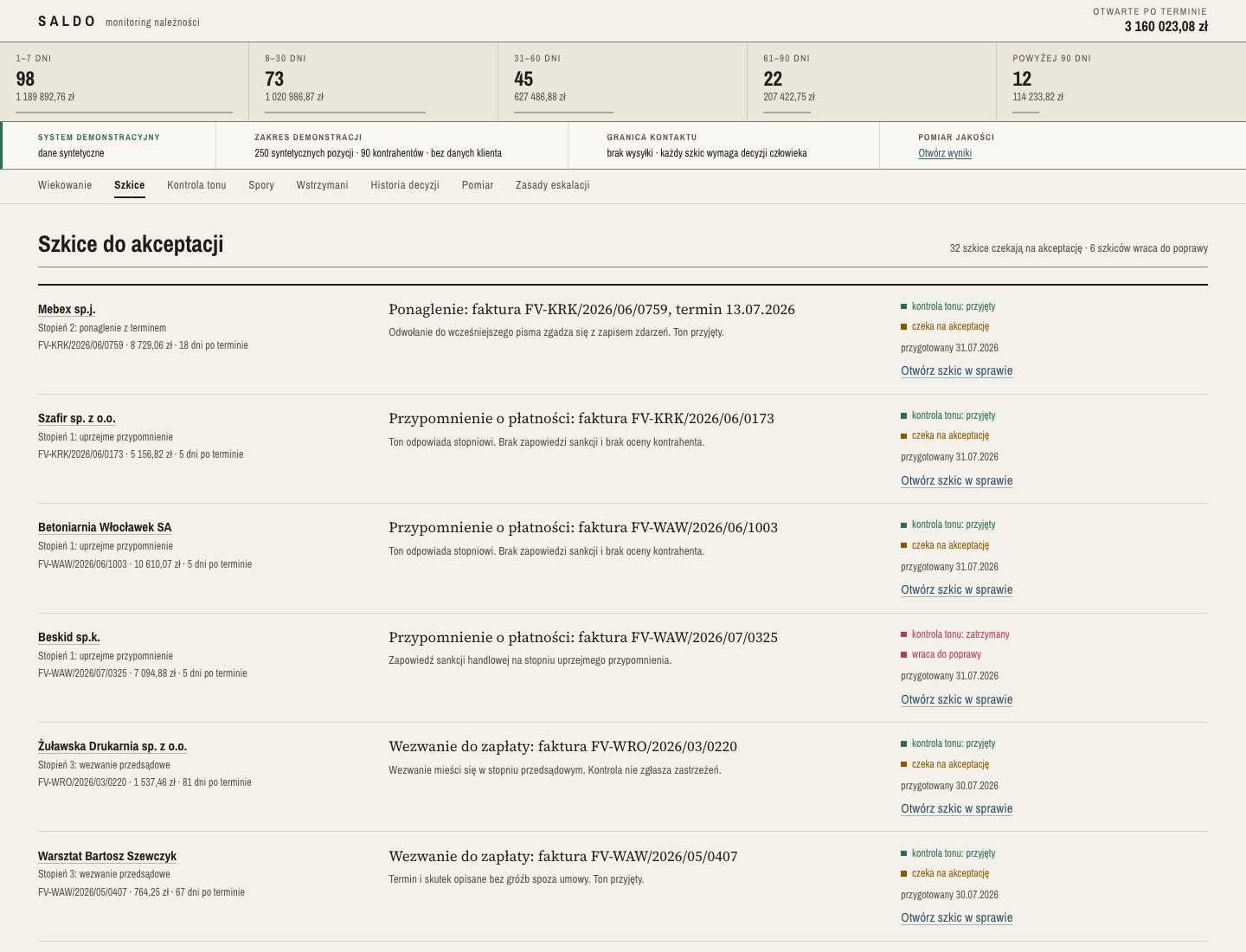Click the Szkice do akceptacji heading
Screen dimensions: 1246x952
point(131,244)
